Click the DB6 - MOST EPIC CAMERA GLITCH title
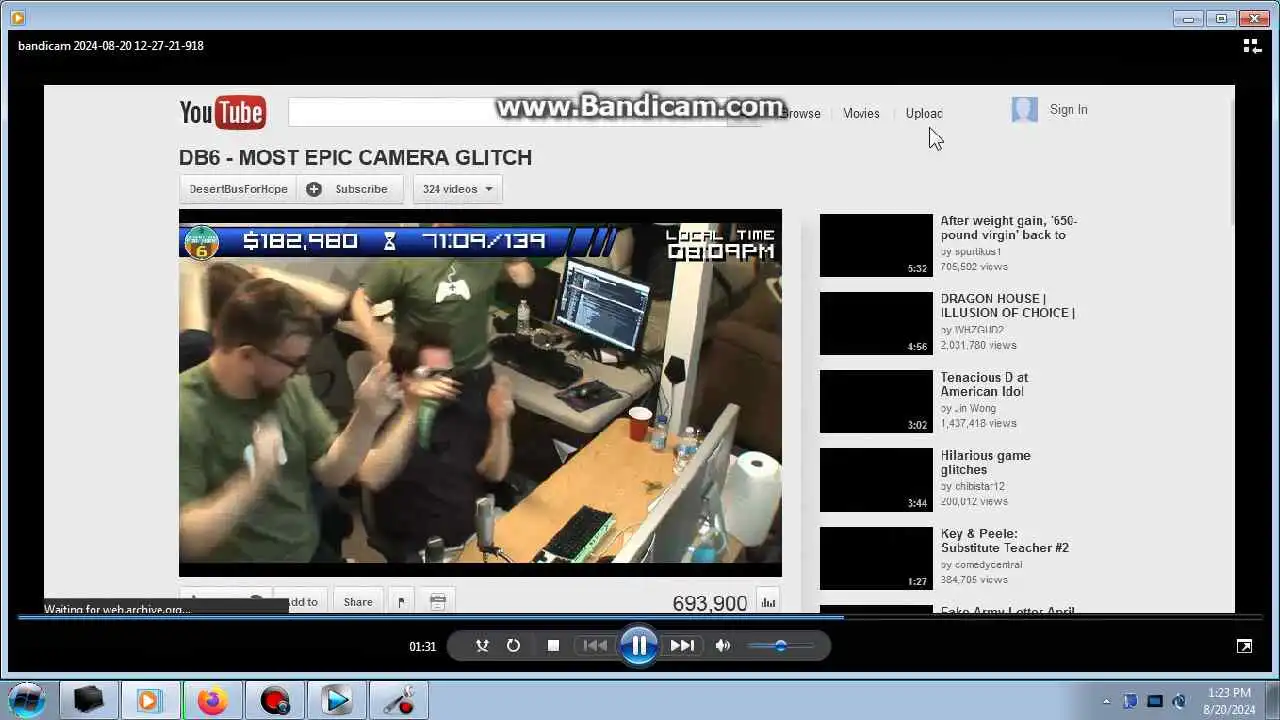The height and width of the screenshot is (720, 1280). tap(355, 158)
